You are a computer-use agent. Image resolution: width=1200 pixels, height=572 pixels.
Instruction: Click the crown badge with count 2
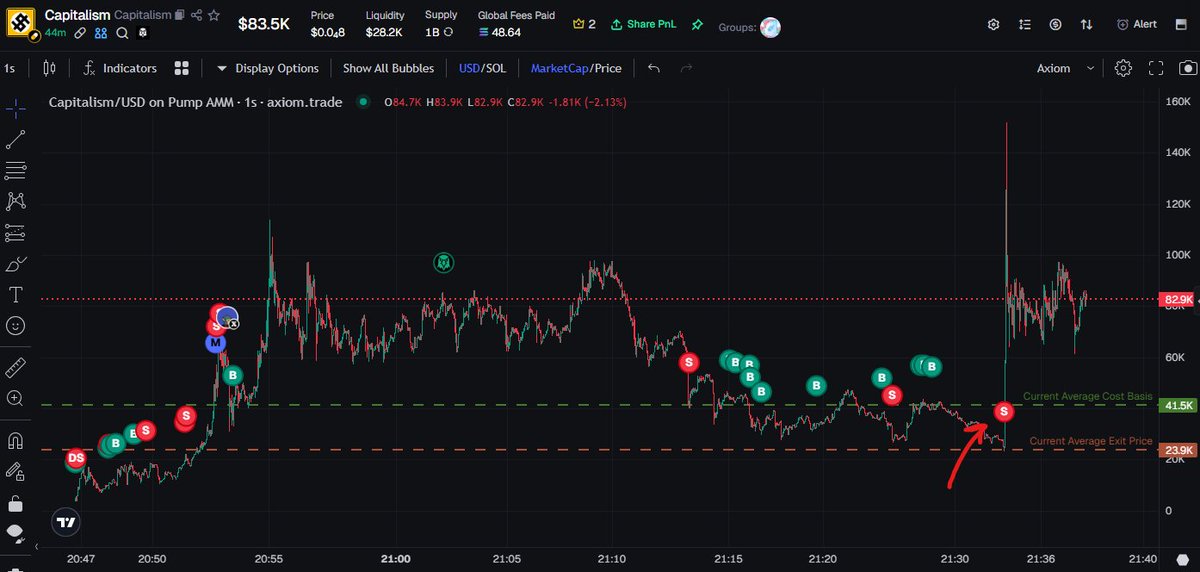(x=584, y=24)
